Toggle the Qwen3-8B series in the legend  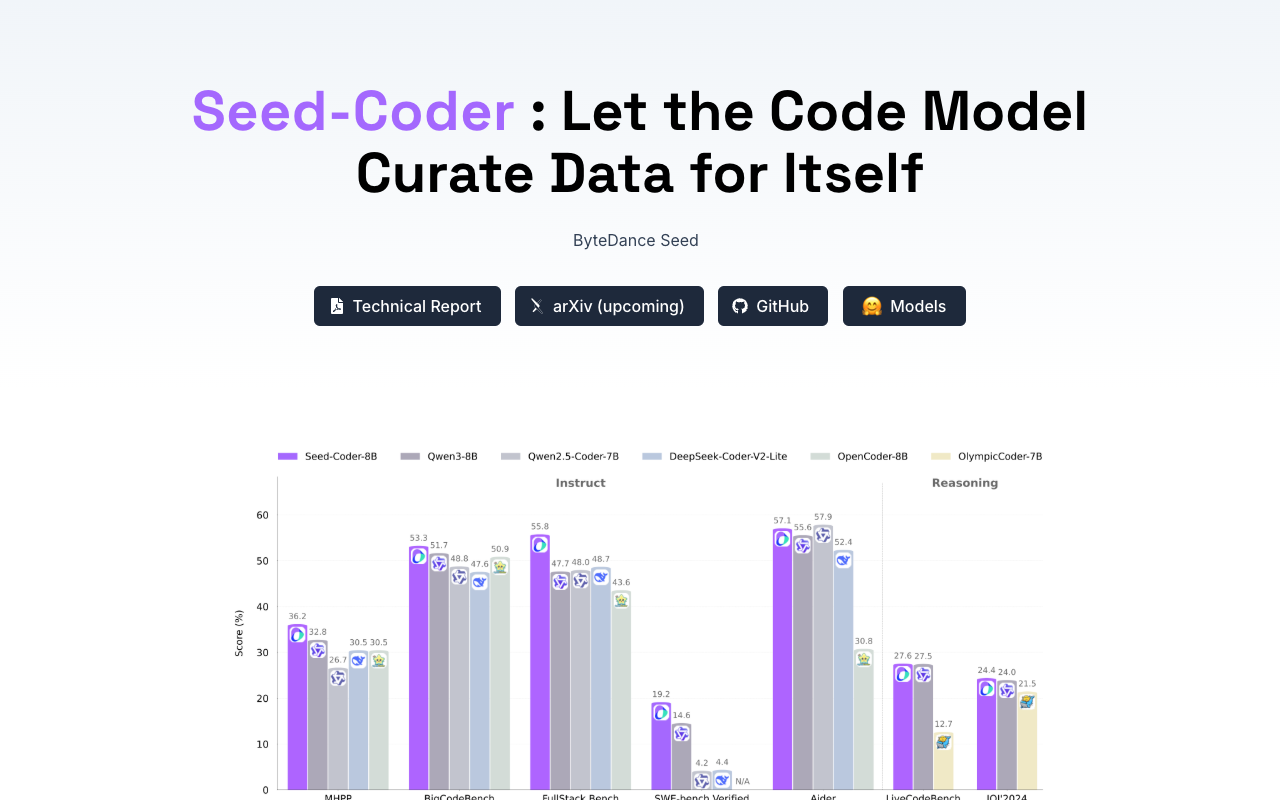tap(439, 456)
